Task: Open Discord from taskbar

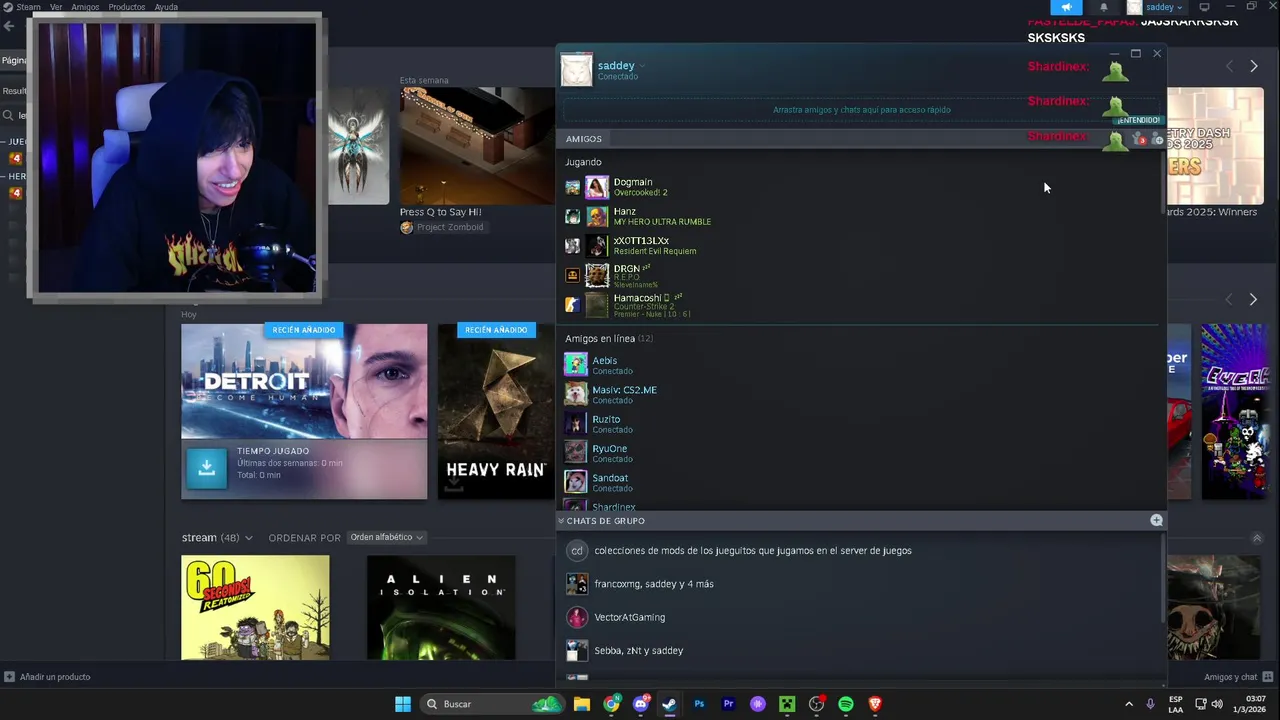Action: click(641, 704)
